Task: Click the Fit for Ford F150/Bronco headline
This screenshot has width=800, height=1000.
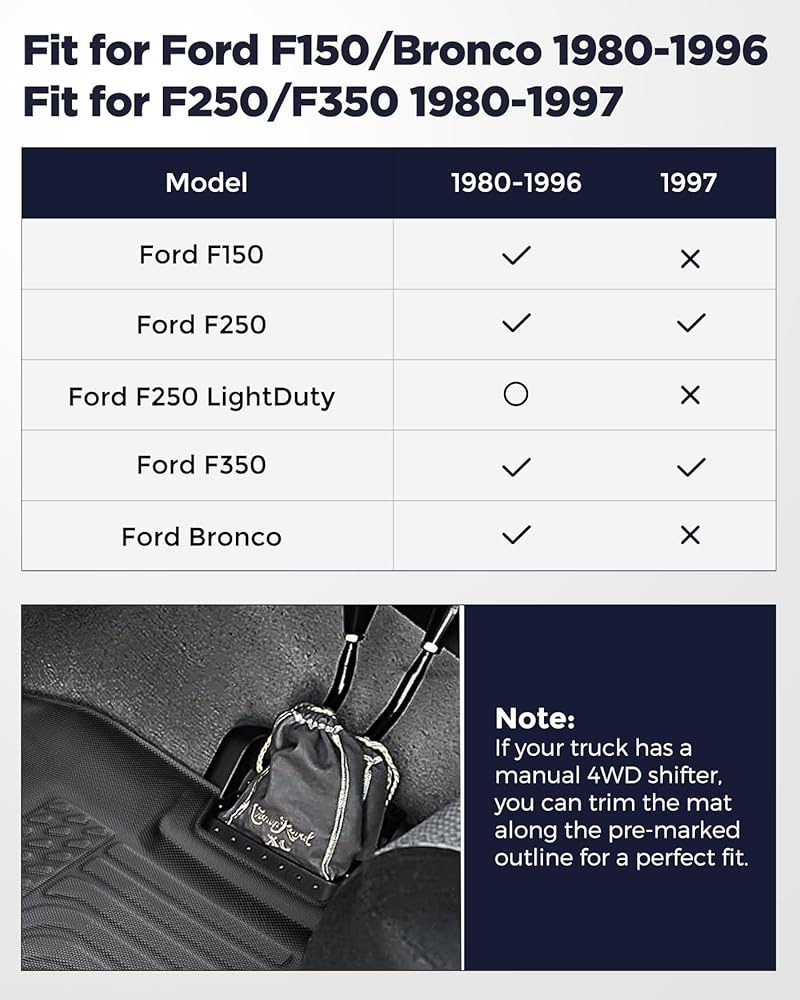Action: [395, 51]
